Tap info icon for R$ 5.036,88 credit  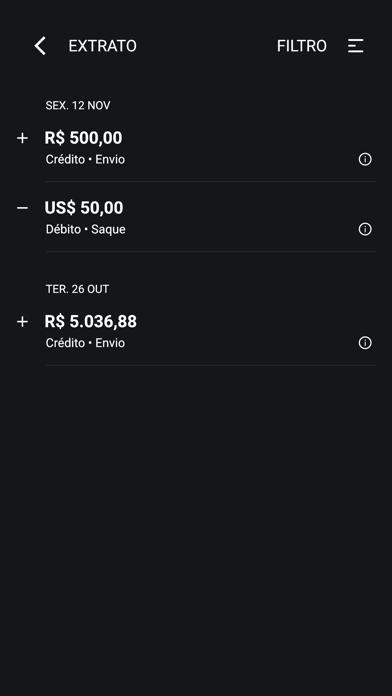[365, 343]
